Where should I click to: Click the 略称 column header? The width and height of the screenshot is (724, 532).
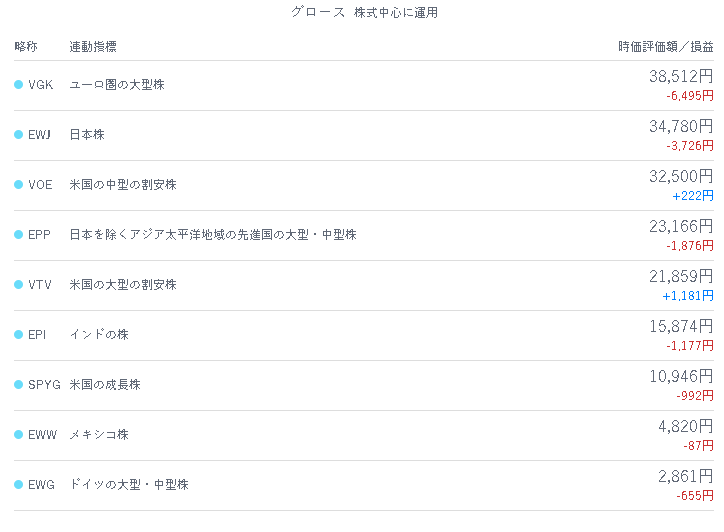[26, 46]
